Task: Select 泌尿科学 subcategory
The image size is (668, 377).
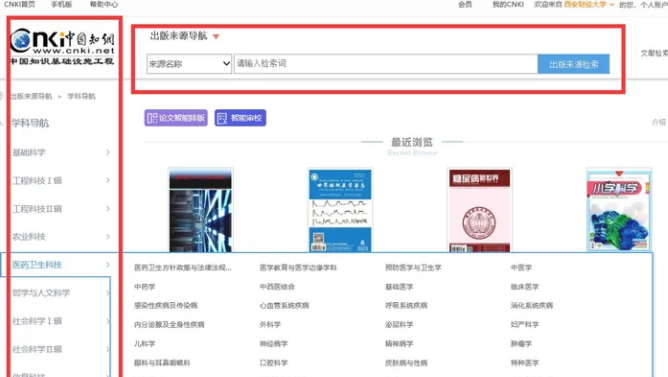Action: click(x=399, y=325)
